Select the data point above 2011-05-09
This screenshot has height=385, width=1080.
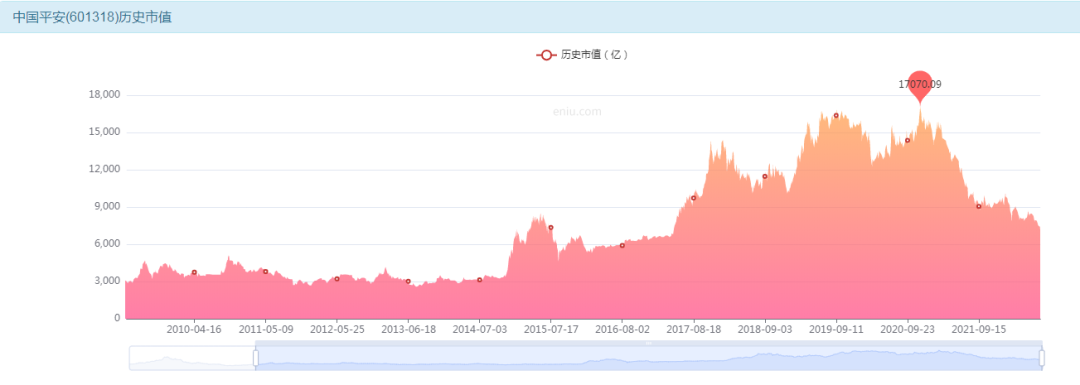point(265,271)
